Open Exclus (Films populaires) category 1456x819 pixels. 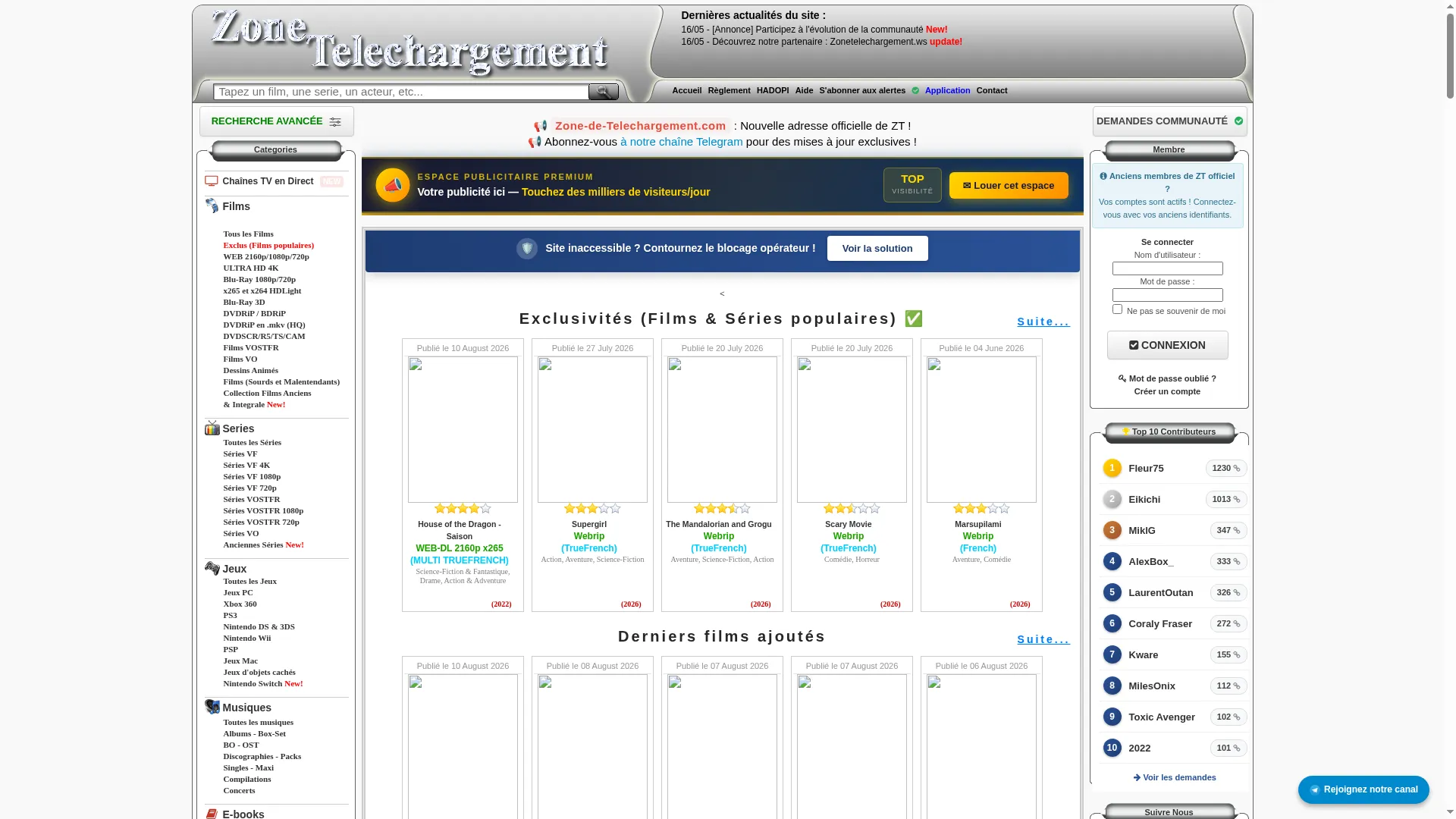tap(268, 246)
